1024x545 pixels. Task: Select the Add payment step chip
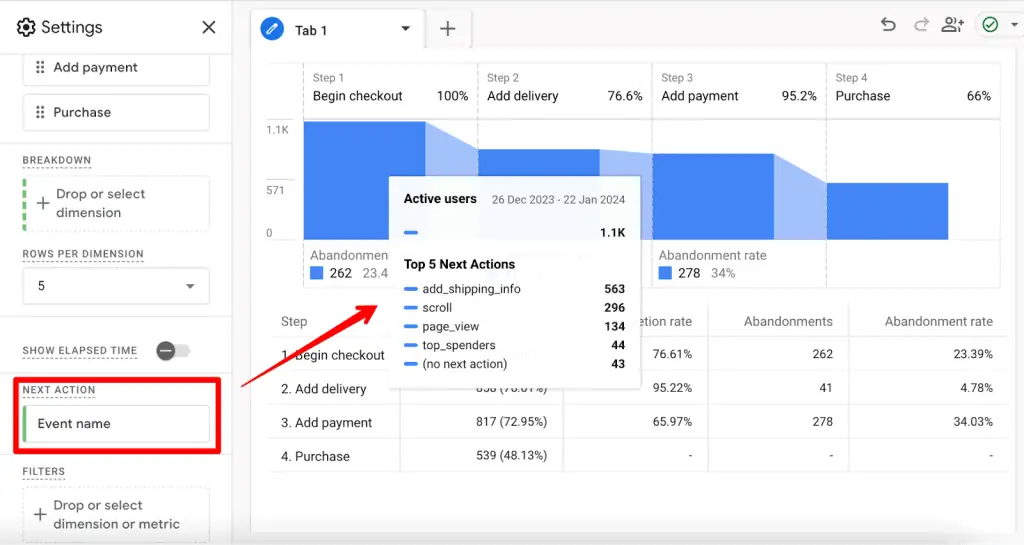116,69
